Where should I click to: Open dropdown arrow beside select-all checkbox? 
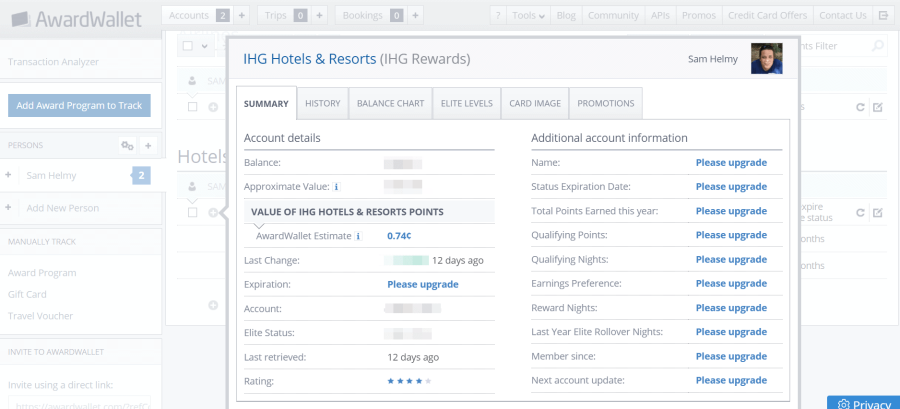[x=204, y=46]
